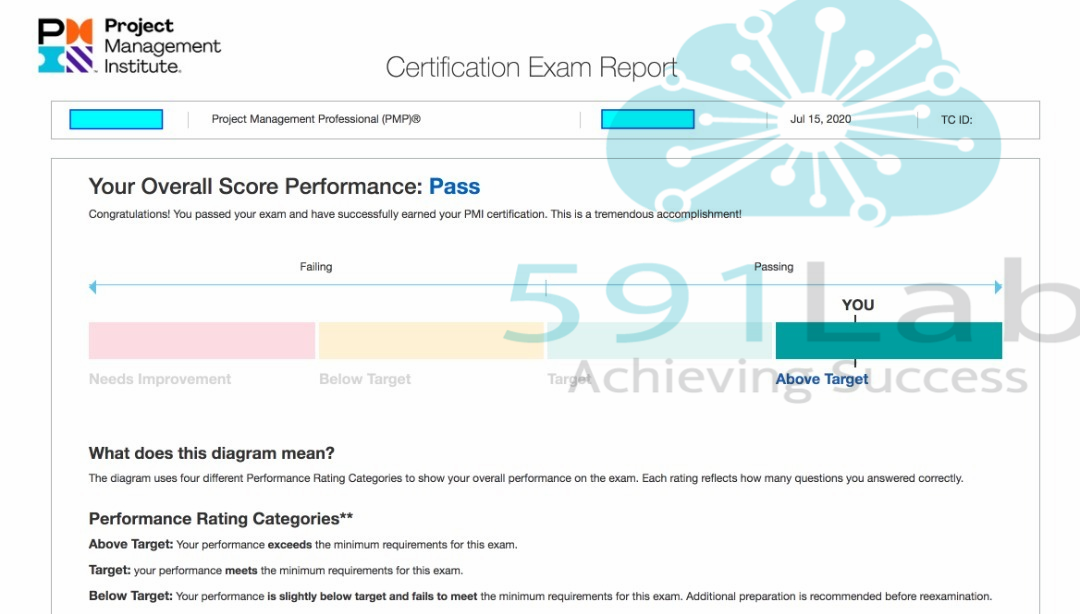Click the 'Above Target:' definition line

tap(302, 544)
